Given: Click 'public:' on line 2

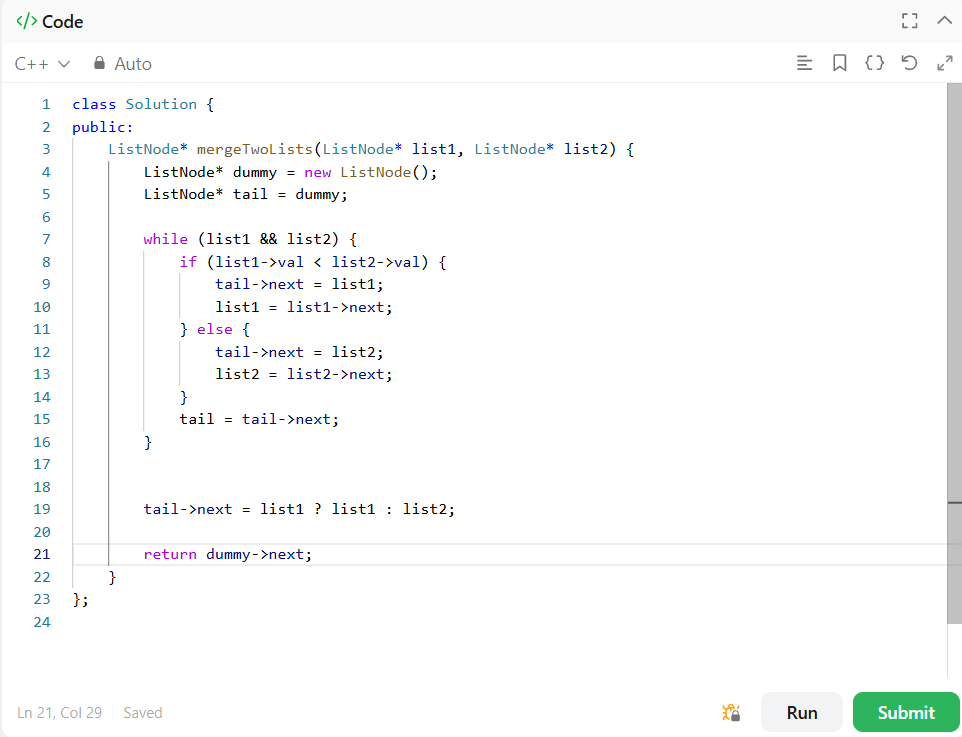Looking at the screenshot, I should pos(102,127).
